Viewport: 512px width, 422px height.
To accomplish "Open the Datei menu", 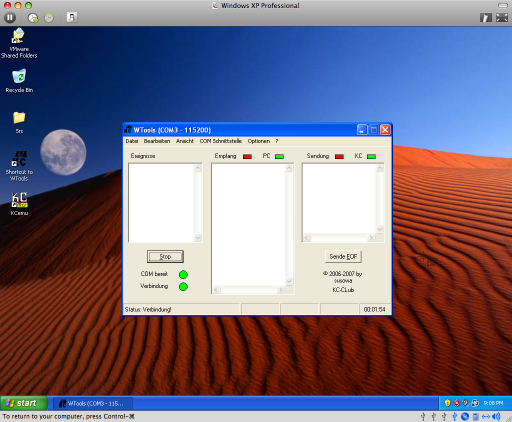I will point(132,141).
